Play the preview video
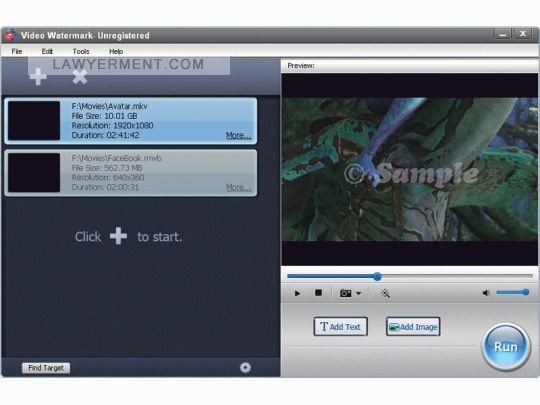Viewport: 540px width, 405px height. 297,293
